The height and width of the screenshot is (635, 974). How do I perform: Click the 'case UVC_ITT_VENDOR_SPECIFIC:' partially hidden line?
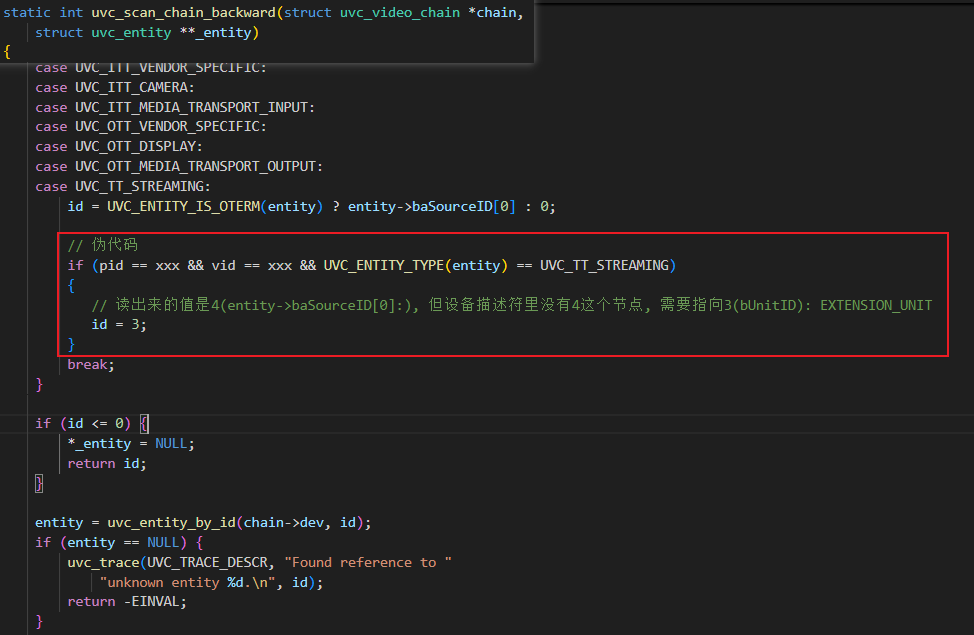pos(151,68)
